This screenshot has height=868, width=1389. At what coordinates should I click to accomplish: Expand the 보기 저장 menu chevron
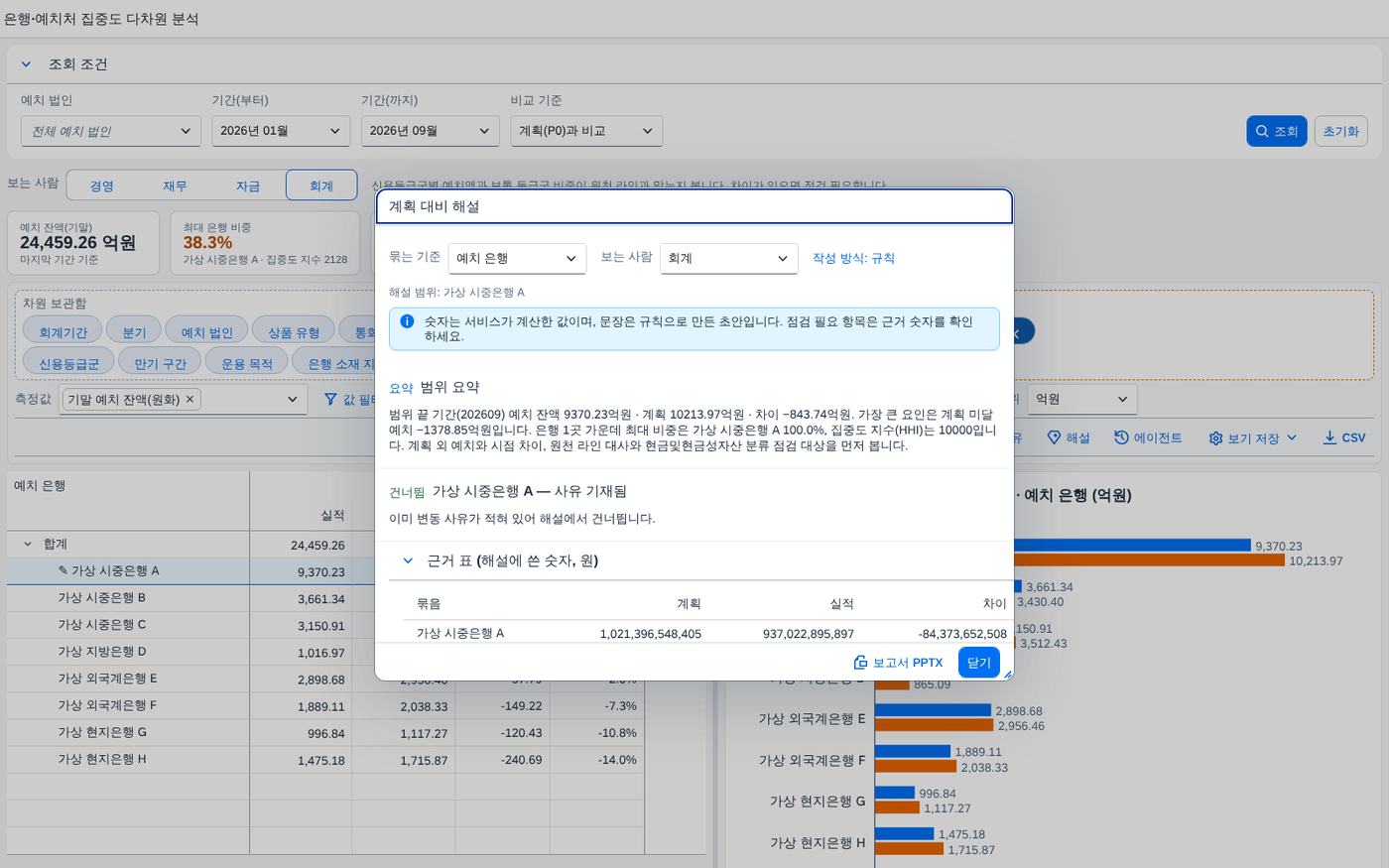coord(1292,437)
